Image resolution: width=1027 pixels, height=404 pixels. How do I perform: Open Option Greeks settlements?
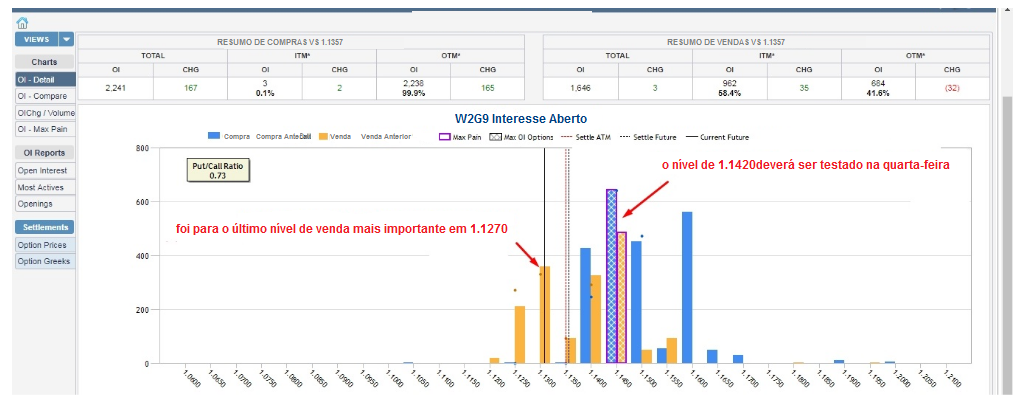pyautogui.click(x=44, y=262)
